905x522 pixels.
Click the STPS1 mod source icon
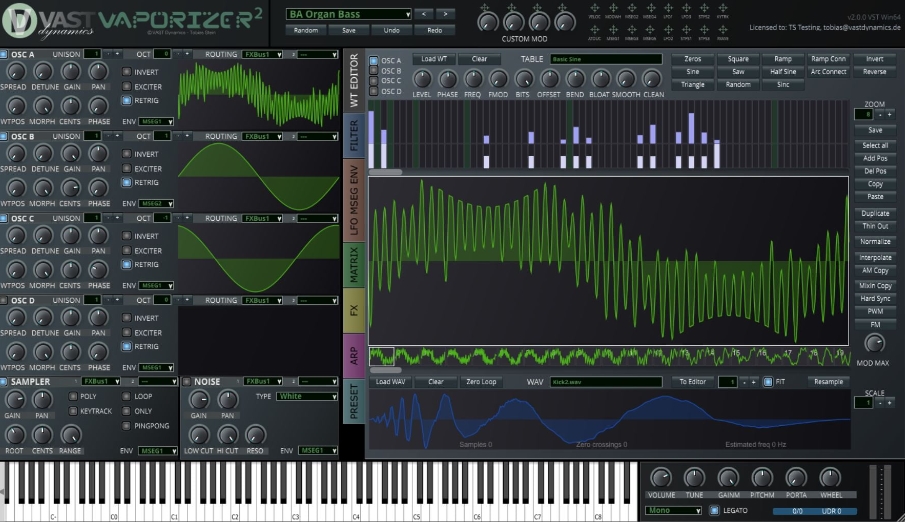coord(686,30)
